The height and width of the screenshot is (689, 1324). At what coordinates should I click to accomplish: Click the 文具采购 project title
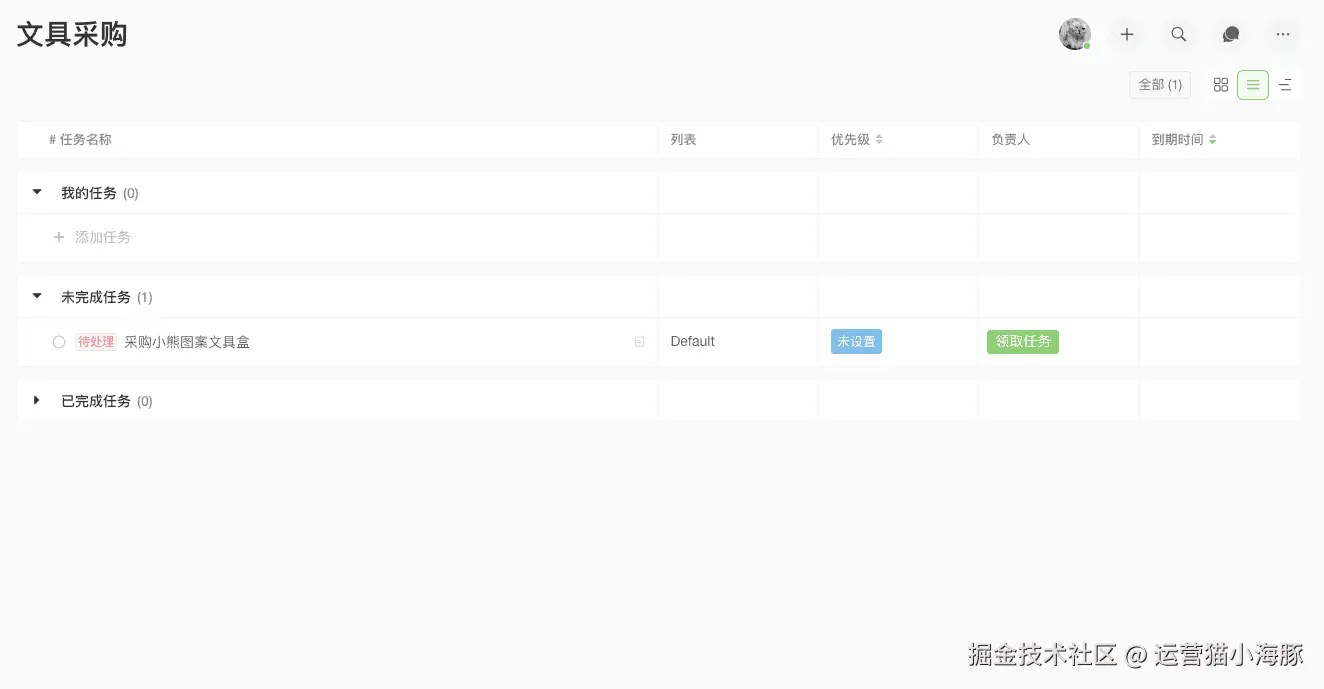tap(72, 34)
